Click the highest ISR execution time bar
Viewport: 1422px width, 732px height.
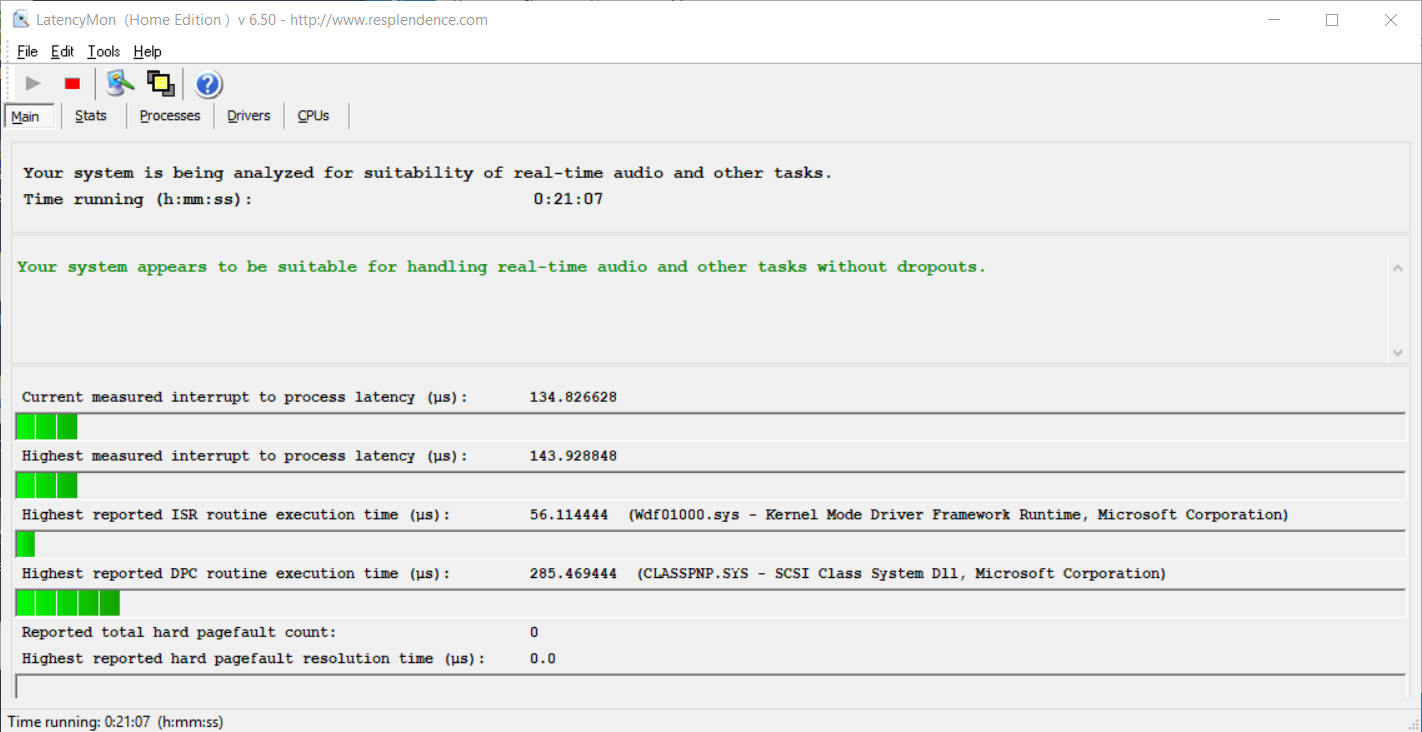tap(710, 544)
